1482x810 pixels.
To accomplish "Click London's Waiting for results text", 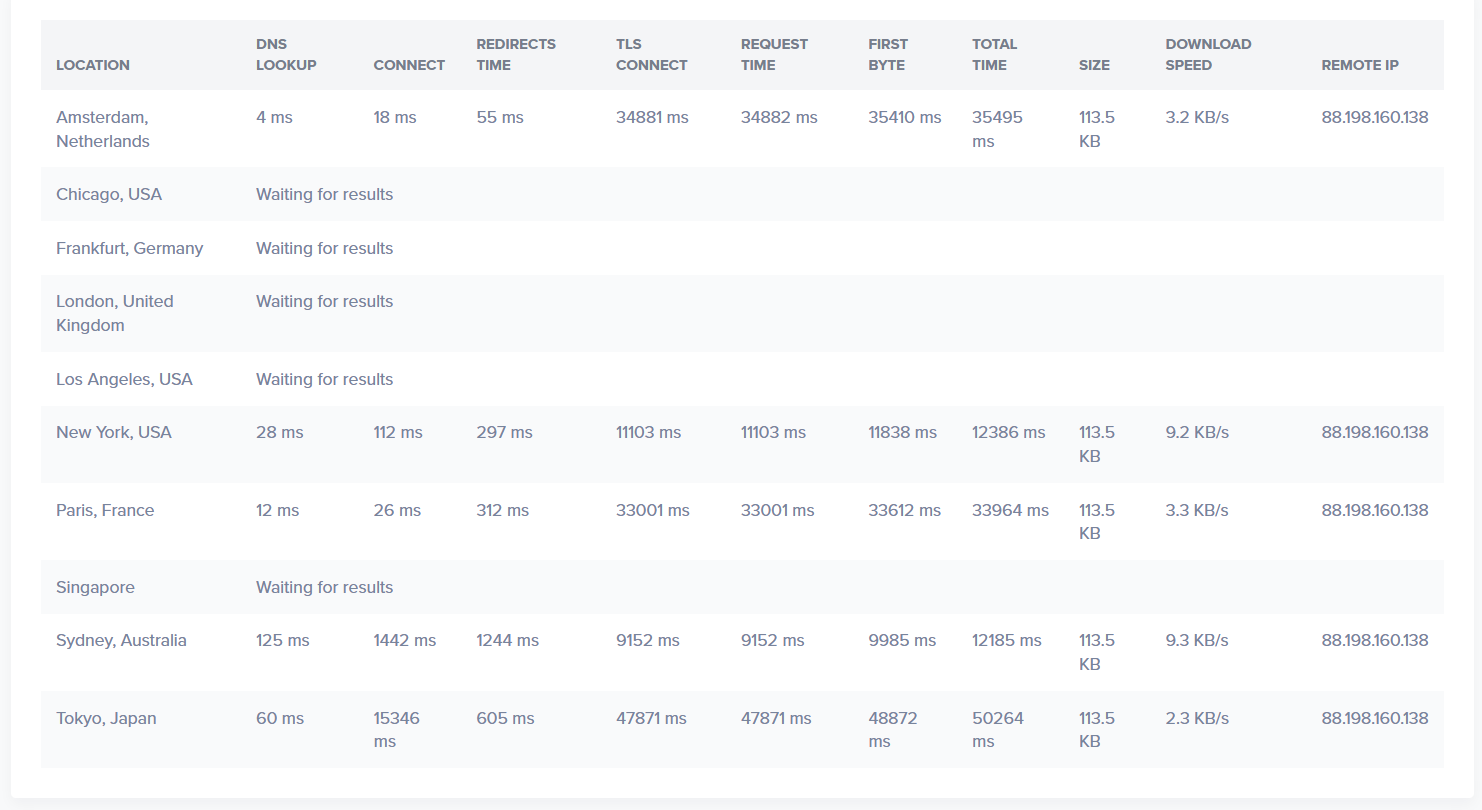I will point(324,301).
